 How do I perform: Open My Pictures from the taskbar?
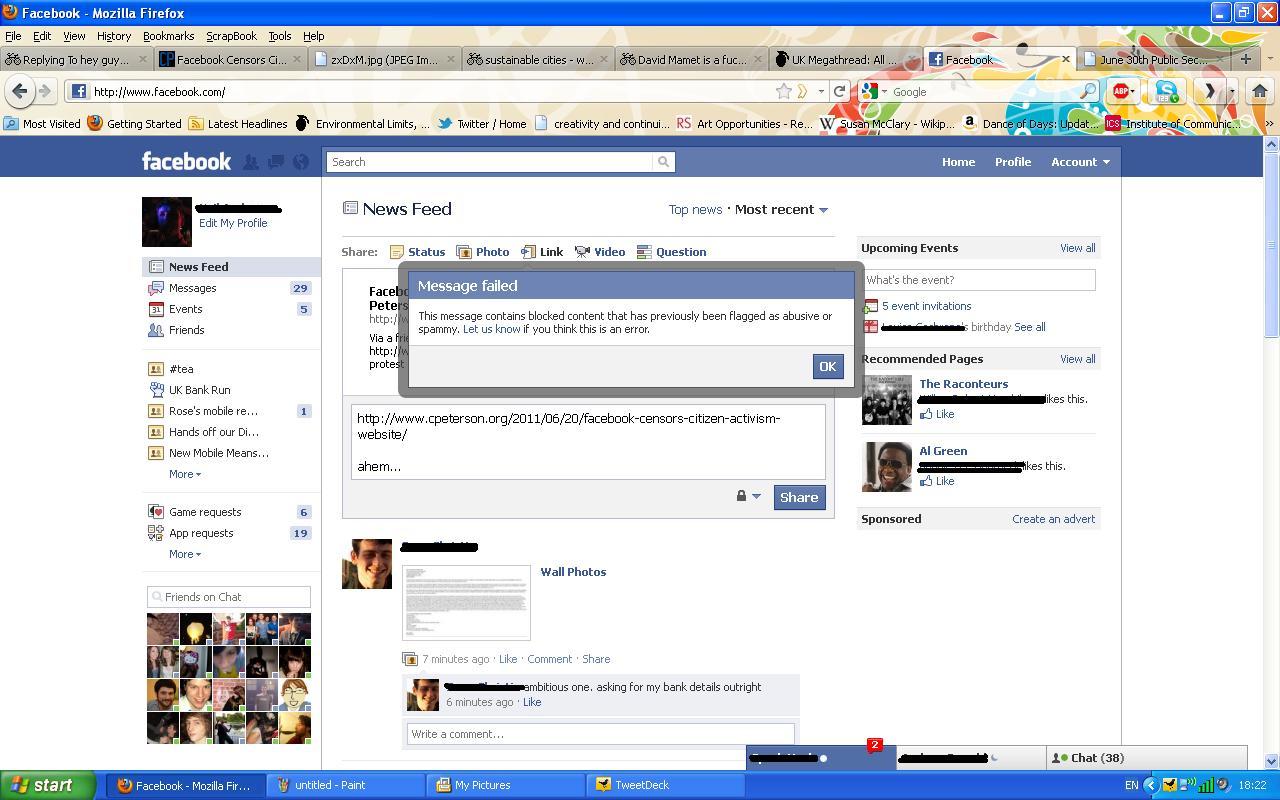[506, 785]
